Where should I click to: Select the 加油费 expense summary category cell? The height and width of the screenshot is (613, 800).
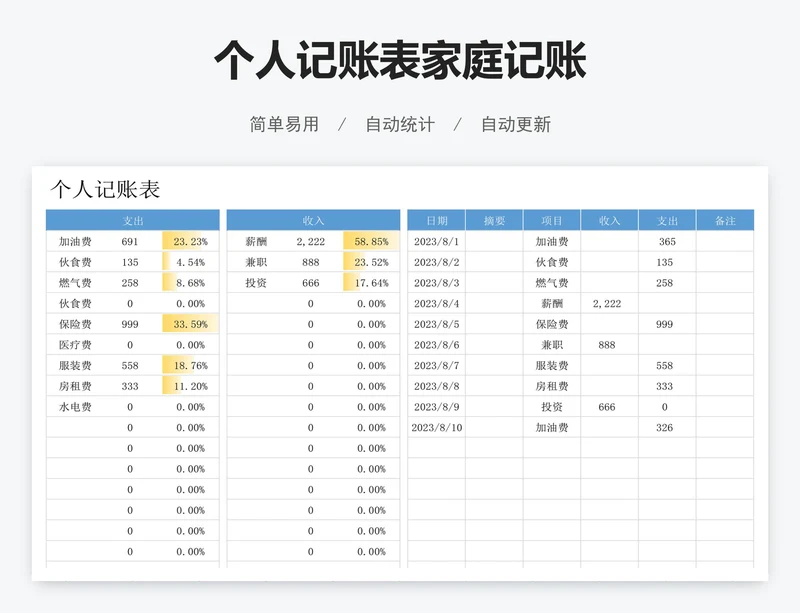coord(75,241)
